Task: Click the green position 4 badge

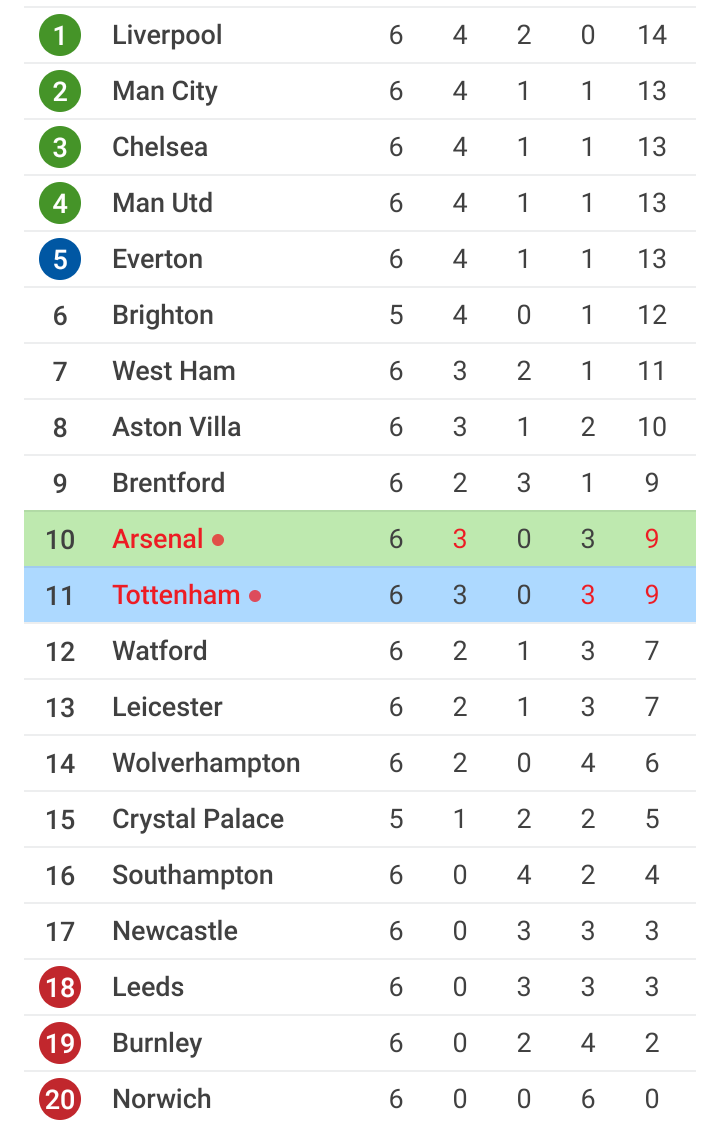Action: click(x=60, y=203)
